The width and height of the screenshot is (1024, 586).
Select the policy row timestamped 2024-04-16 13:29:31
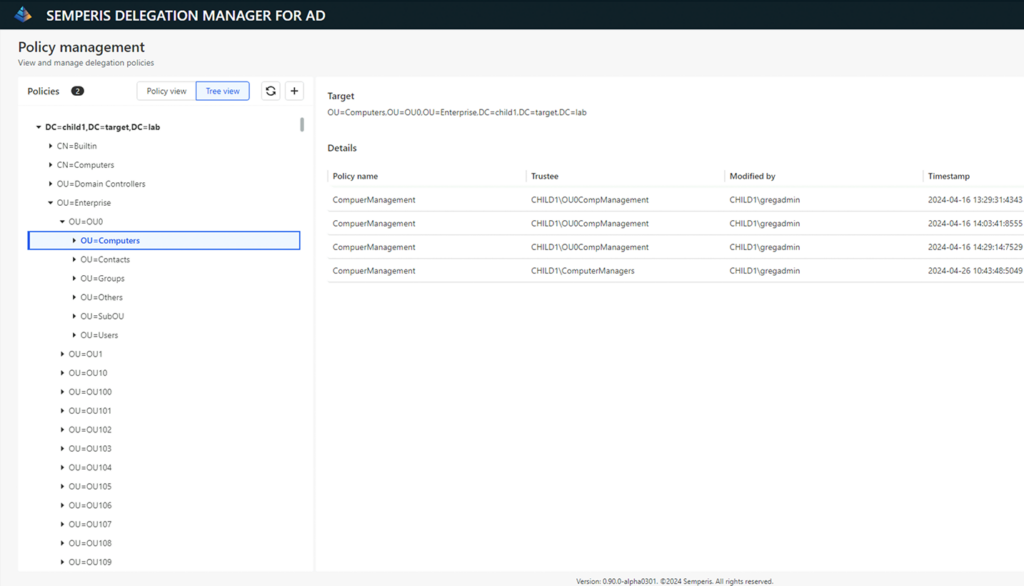tap(675, 200)
